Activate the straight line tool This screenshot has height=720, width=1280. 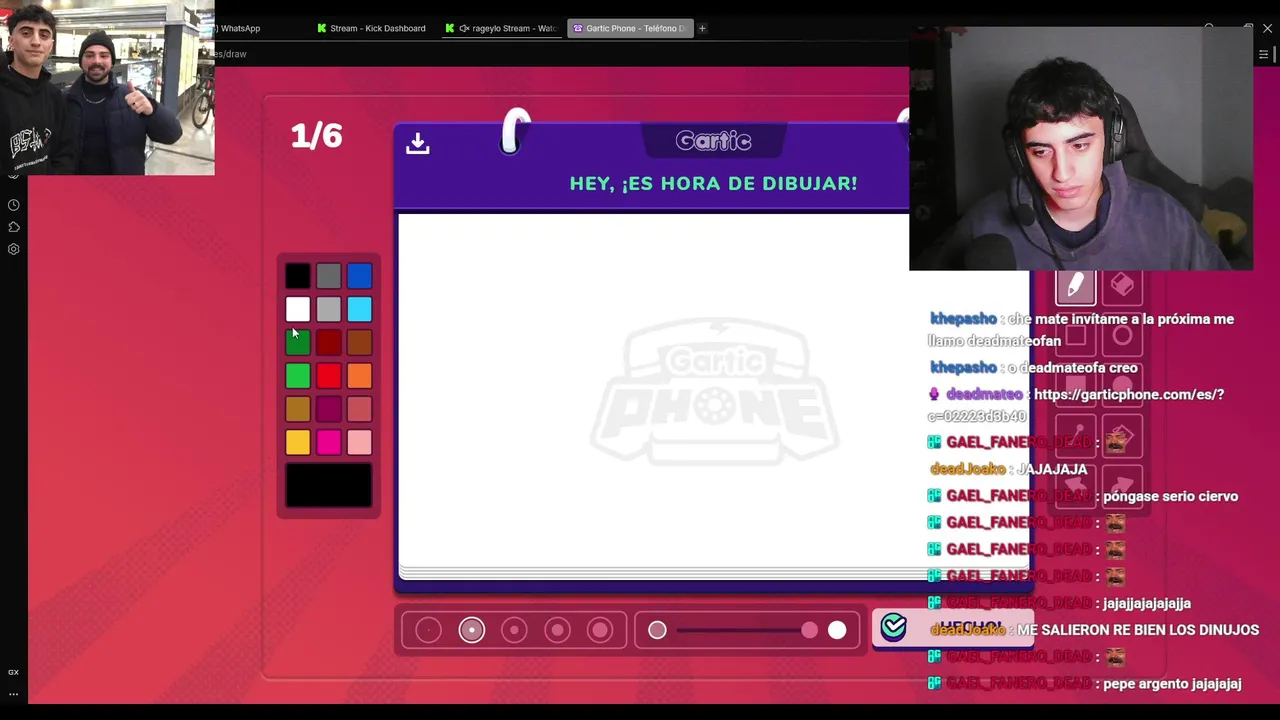[1076, 438]
